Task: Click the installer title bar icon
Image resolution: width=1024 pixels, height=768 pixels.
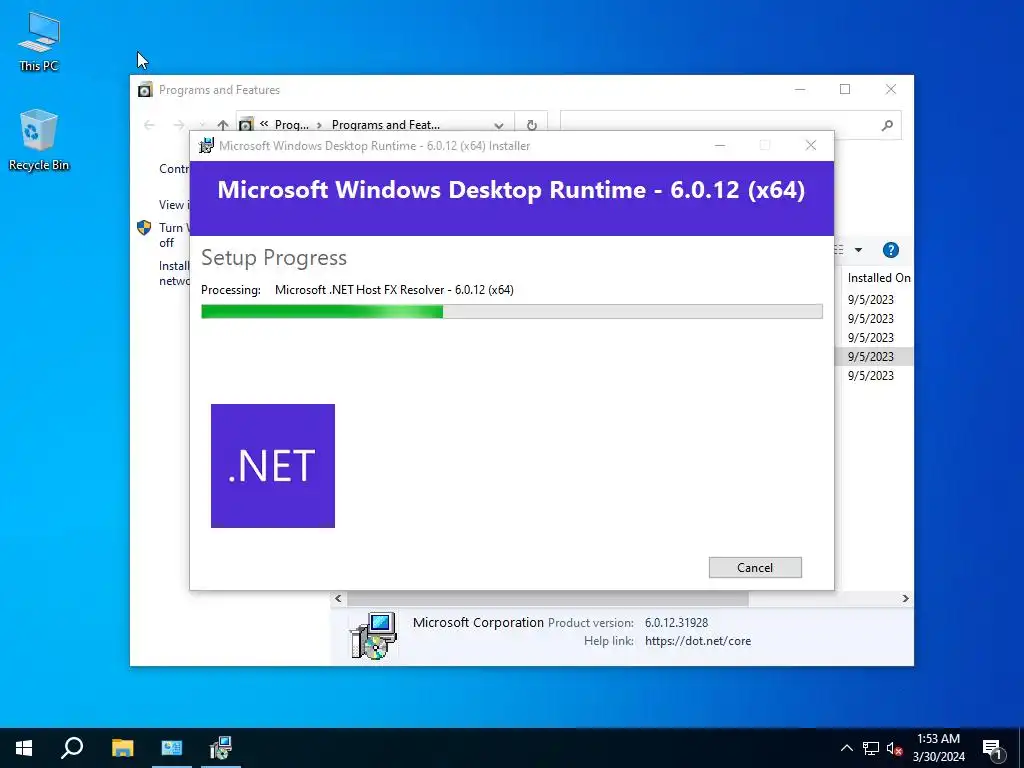Action: 206,146
